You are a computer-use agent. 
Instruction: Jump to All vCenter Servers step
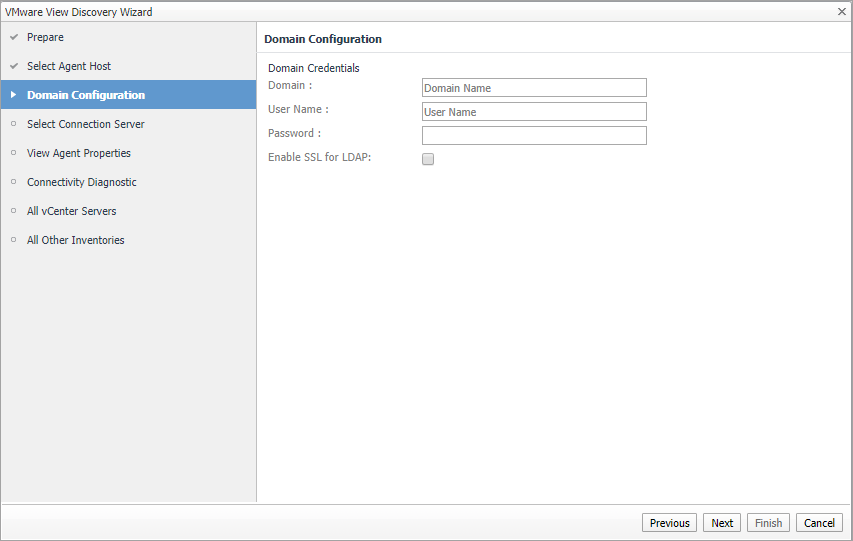click(71, 211)
